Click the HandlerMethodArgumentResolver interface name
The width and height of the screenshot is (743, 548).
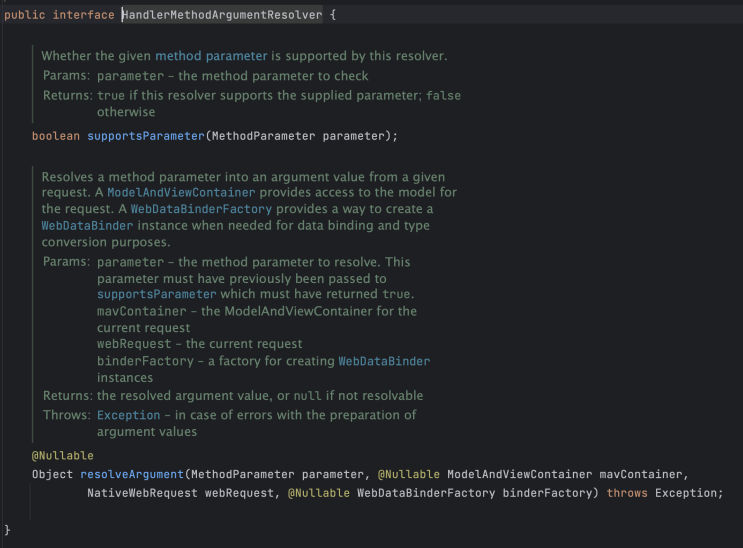[222, 15]
